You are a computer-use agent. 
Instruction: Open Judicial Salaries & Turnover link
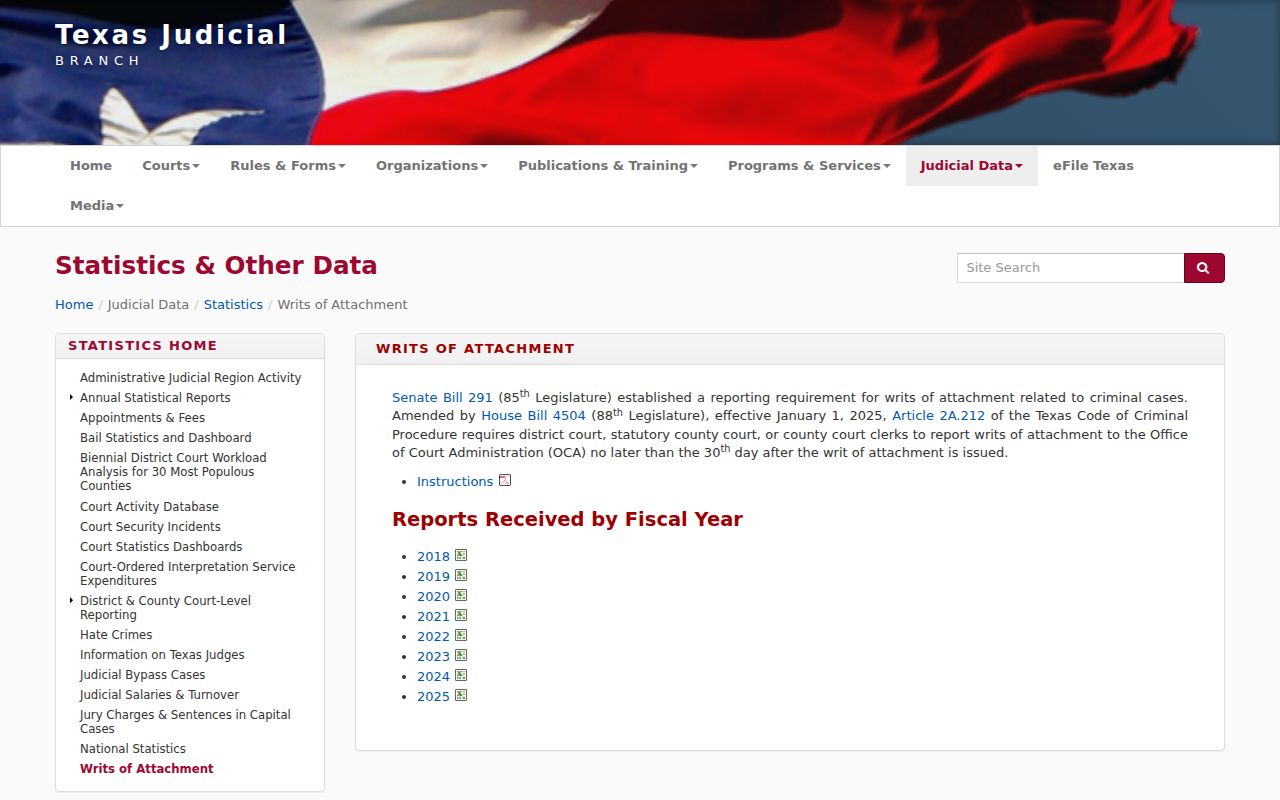coord(159,695)
